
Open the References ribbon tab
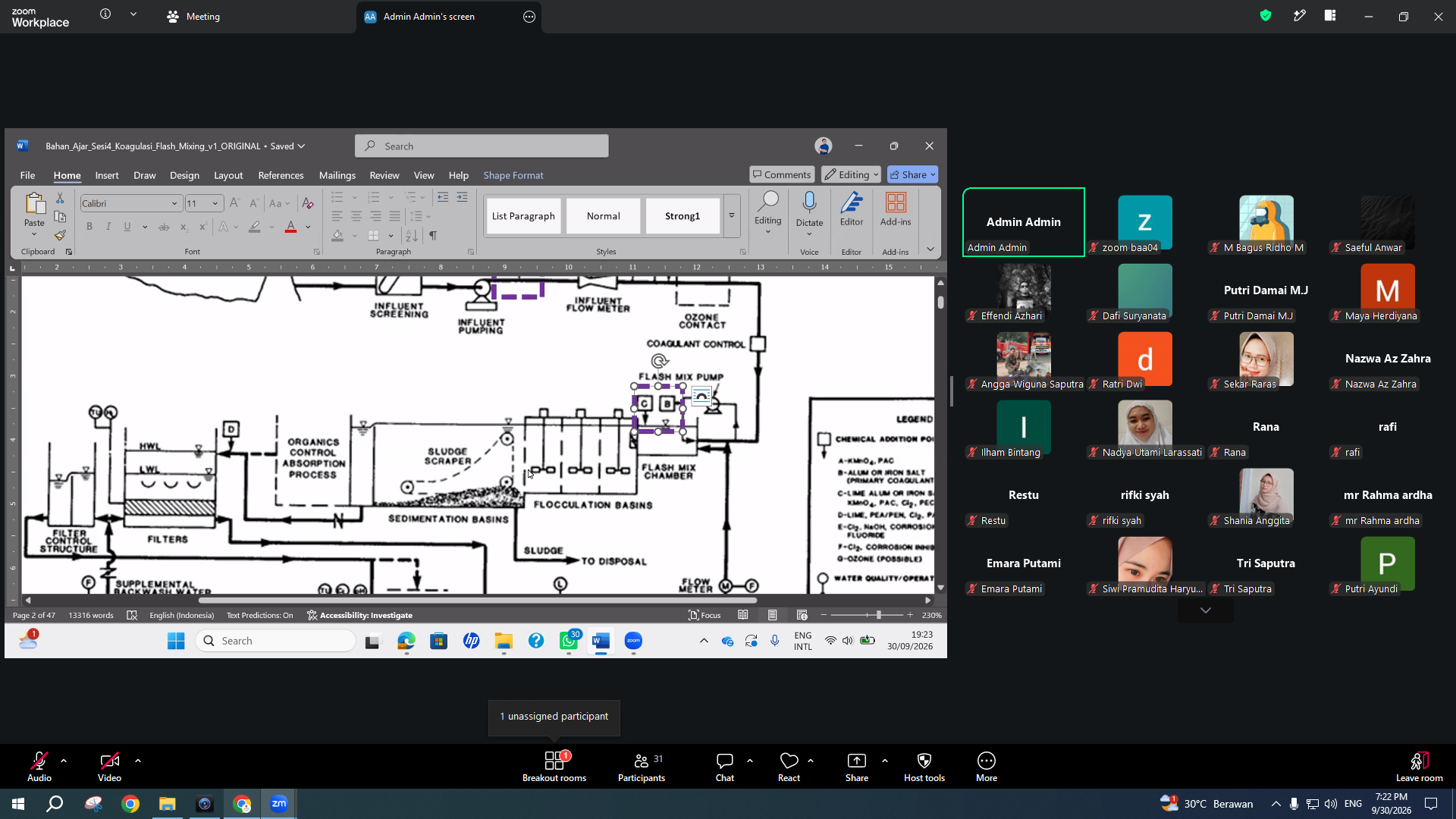click(281, 175)
